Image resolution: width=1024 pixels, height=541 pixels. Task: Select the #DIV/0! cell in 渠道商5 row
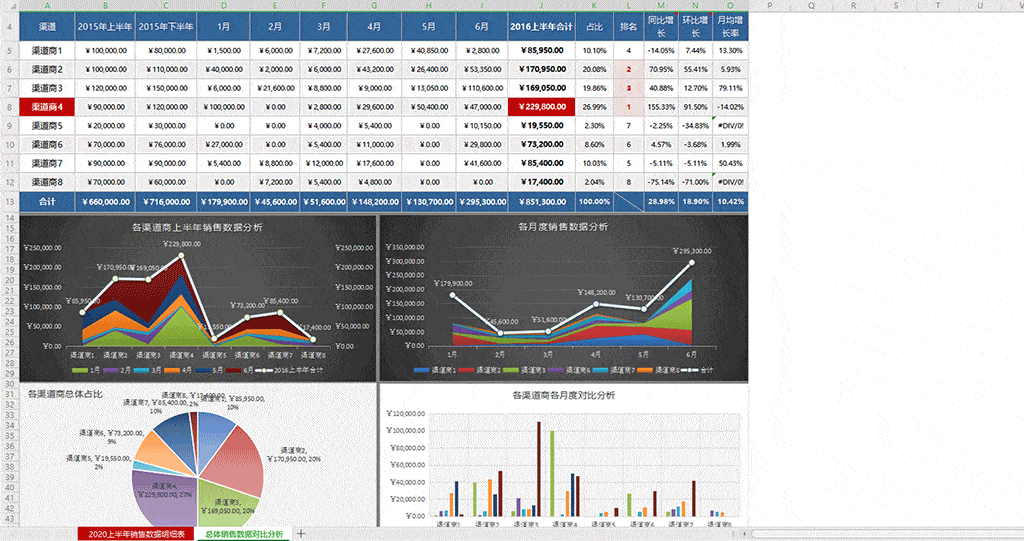tap(730, 125)
